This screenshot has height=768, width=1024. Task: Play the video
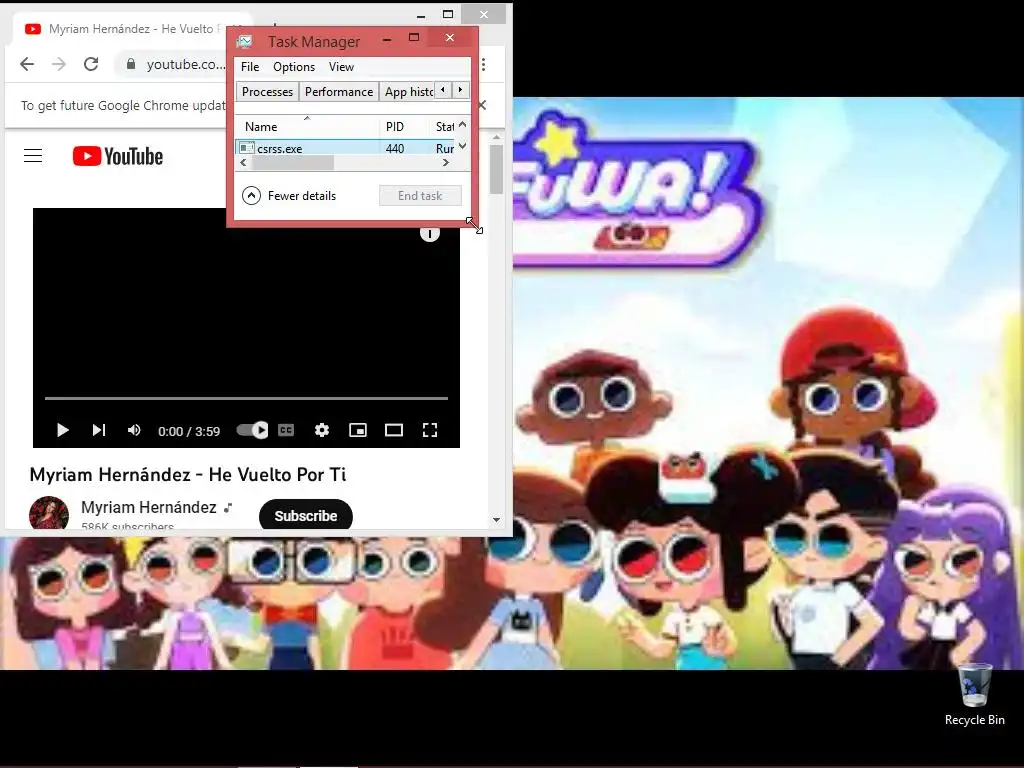[63, 430]
